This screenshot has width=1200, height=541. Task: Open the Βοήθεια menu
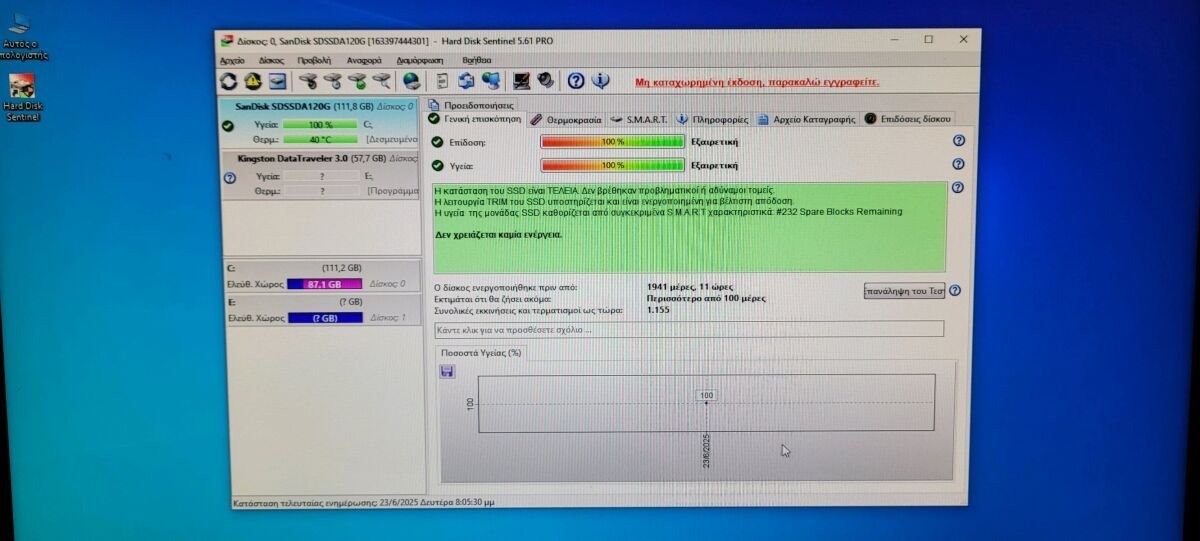click(476, 60)
